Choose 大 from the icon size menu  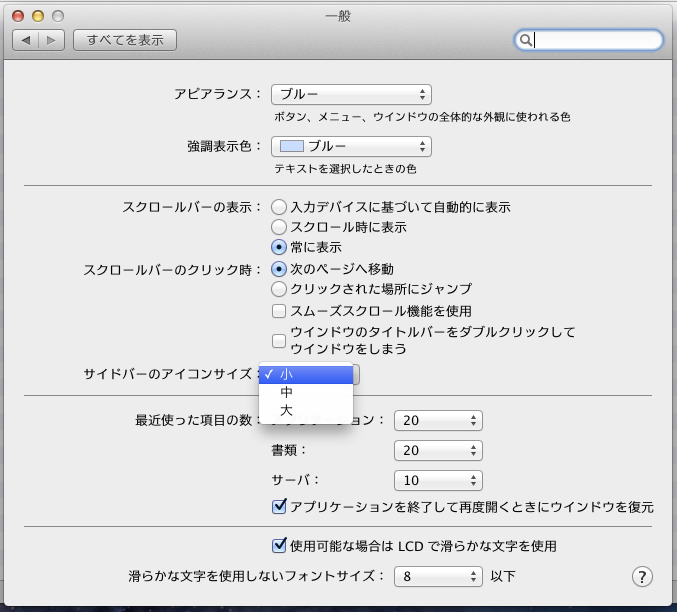click(x=287, y=410)
